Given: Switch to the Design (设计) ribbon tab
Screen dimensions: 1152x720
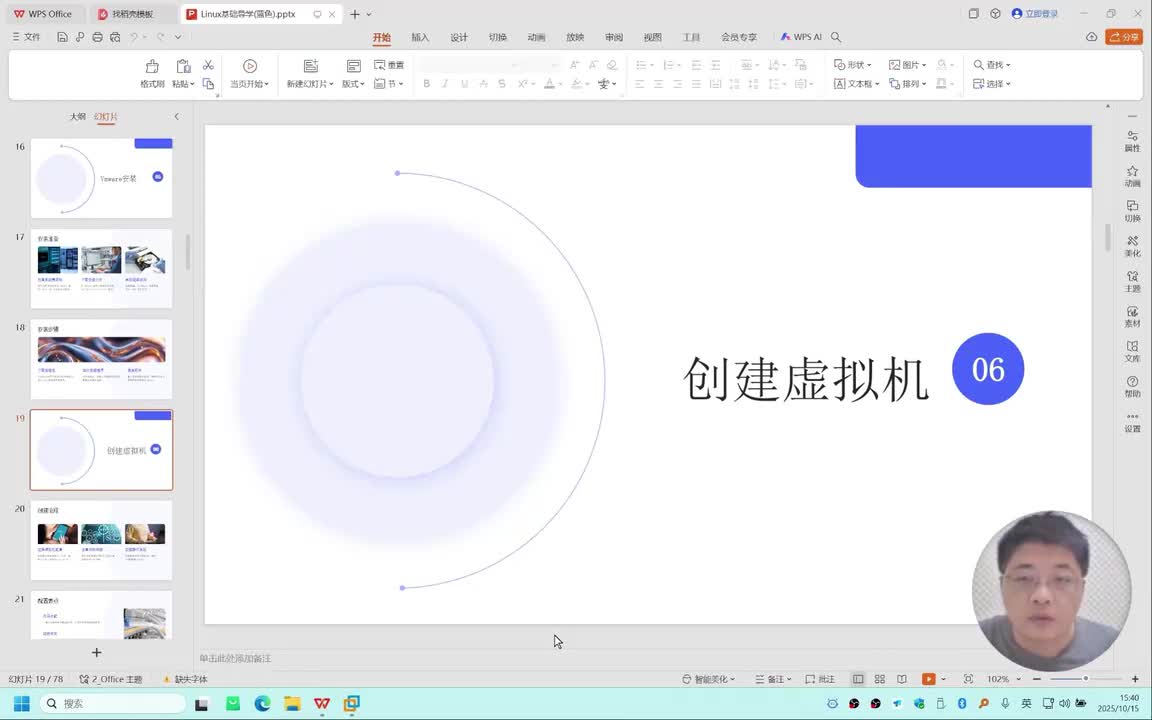Looking at the screenshot, I should point(459,37).
